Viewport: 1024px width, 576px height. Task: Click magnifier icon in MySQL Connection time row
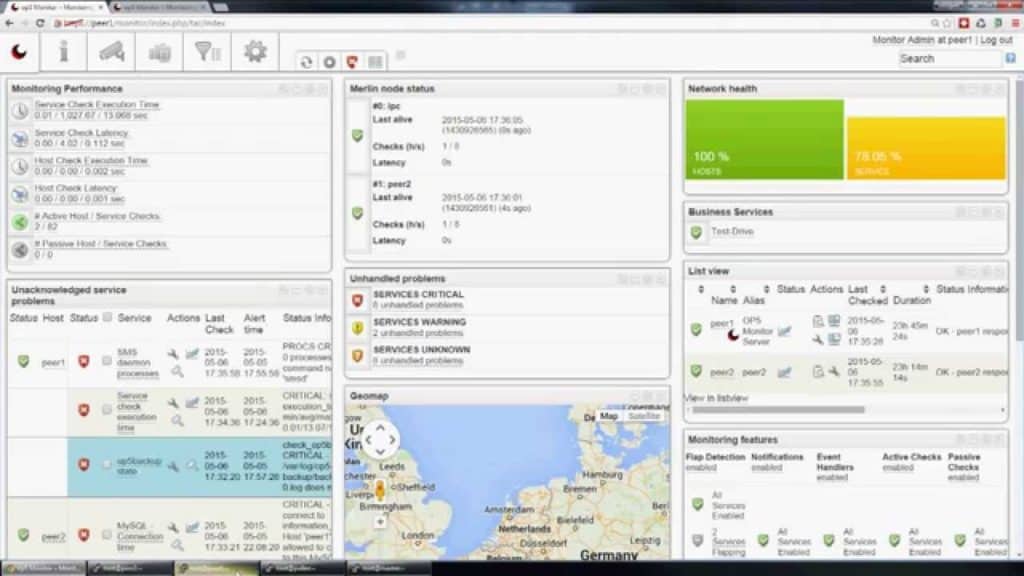(178, 545)
